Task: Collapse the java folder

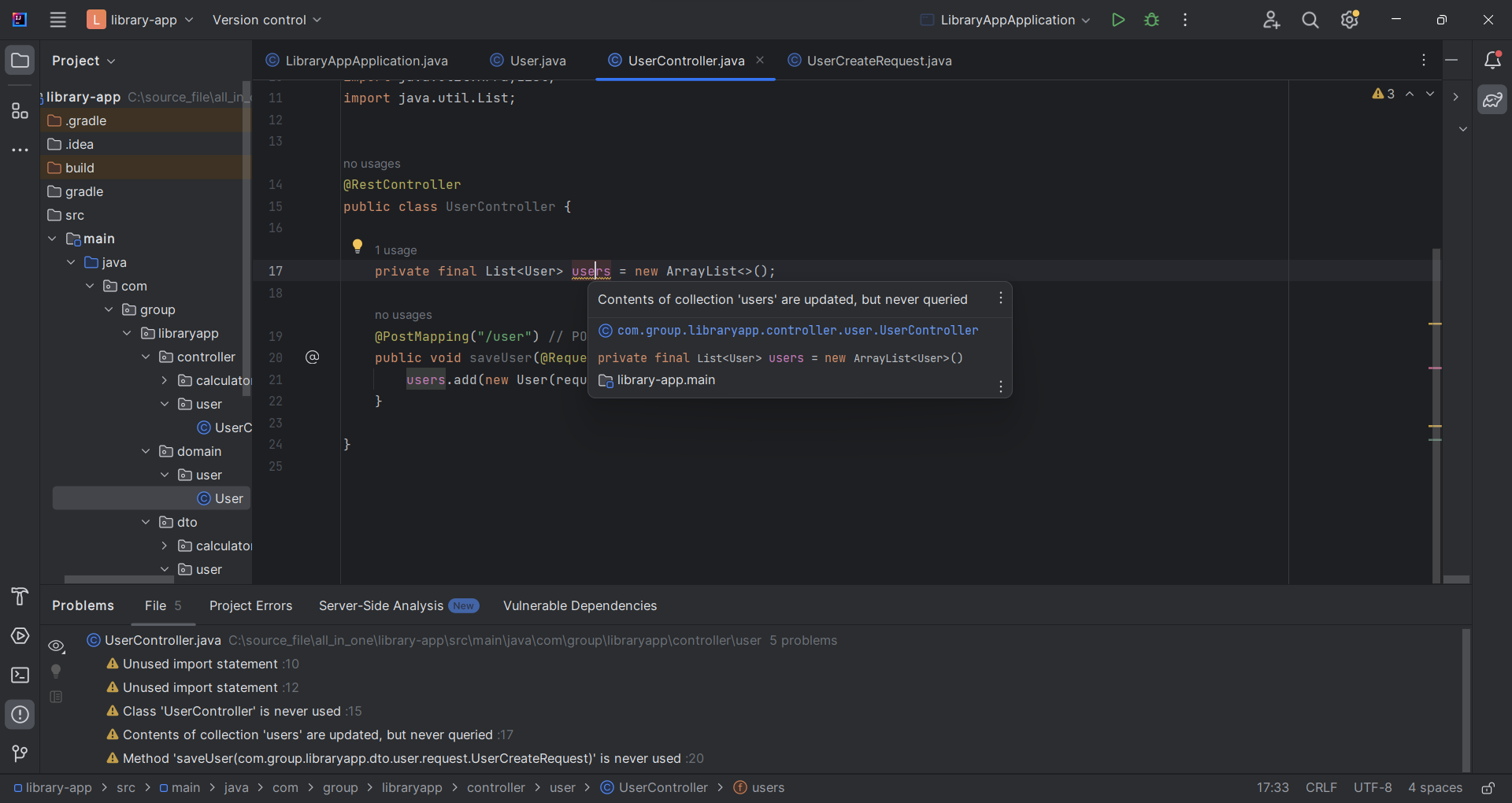Action: click(x=71, y=262)
